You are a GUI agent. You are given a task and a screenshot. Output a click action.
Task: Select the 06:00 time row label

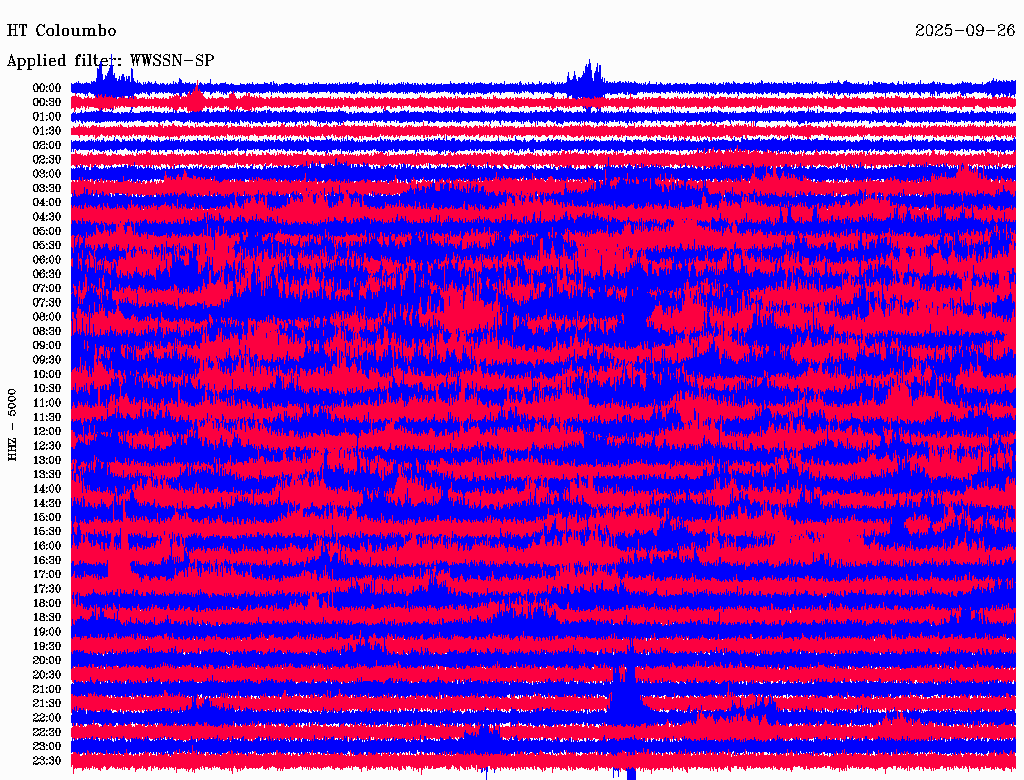point(47,259)
